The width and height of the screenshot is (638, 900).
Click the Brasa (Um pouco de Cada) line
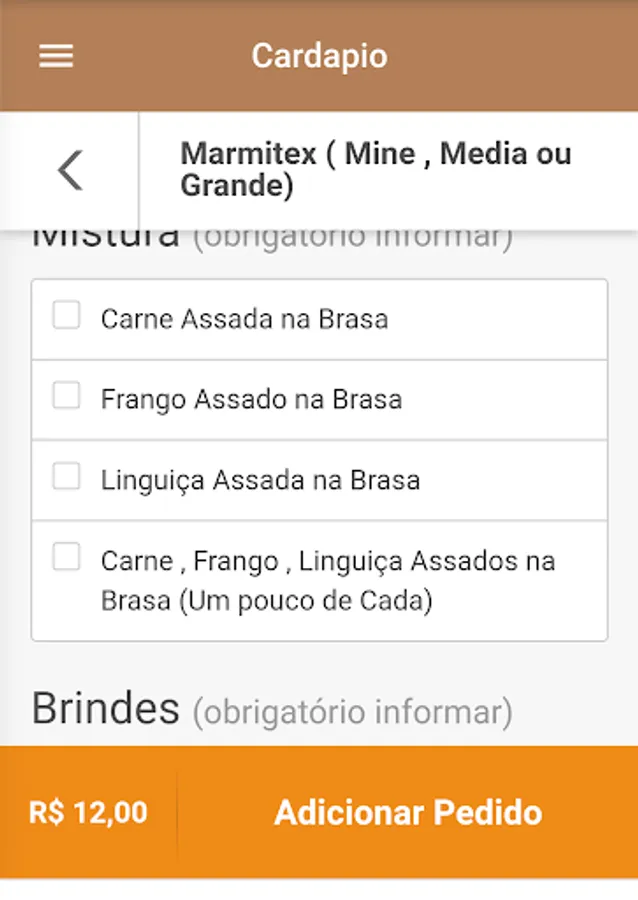point(266,602)
